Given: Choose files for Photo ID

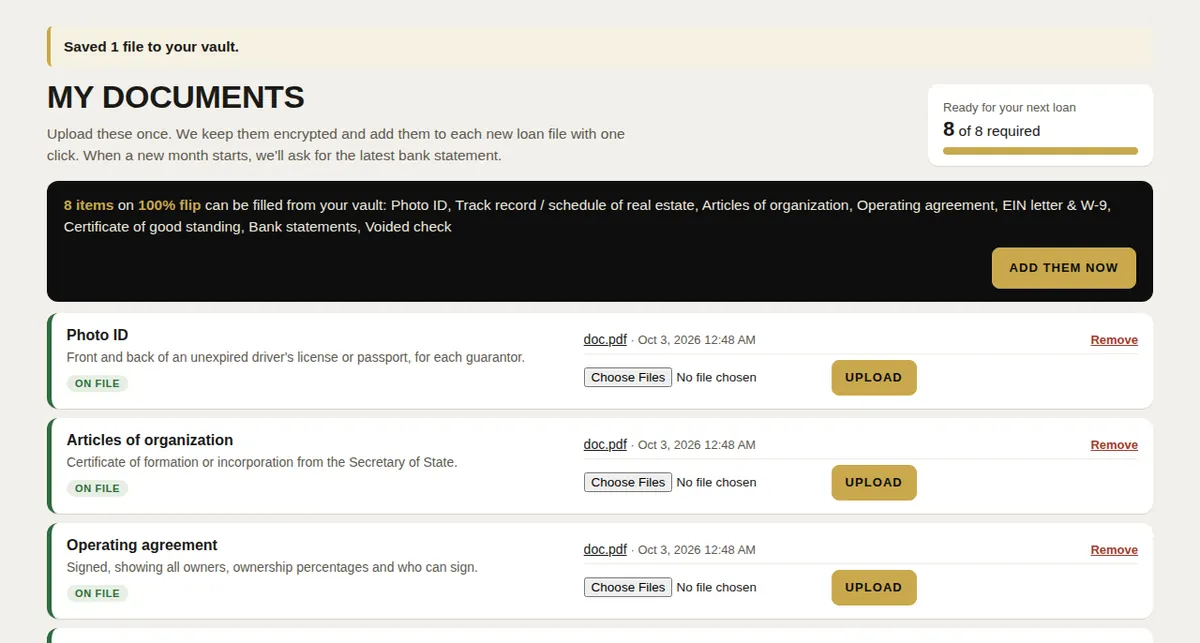Looking at the screenshot, I should (x=628, y=378).
